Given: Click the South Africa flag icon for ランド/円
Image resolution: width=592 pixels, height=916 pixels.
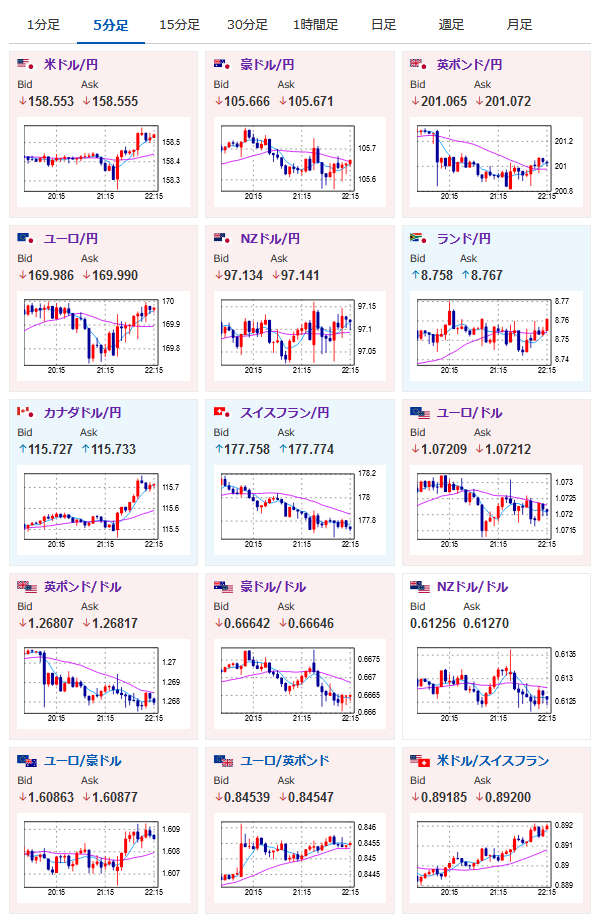Looking at the screenshot, I should pyautogui.click(x=419, y=238).
